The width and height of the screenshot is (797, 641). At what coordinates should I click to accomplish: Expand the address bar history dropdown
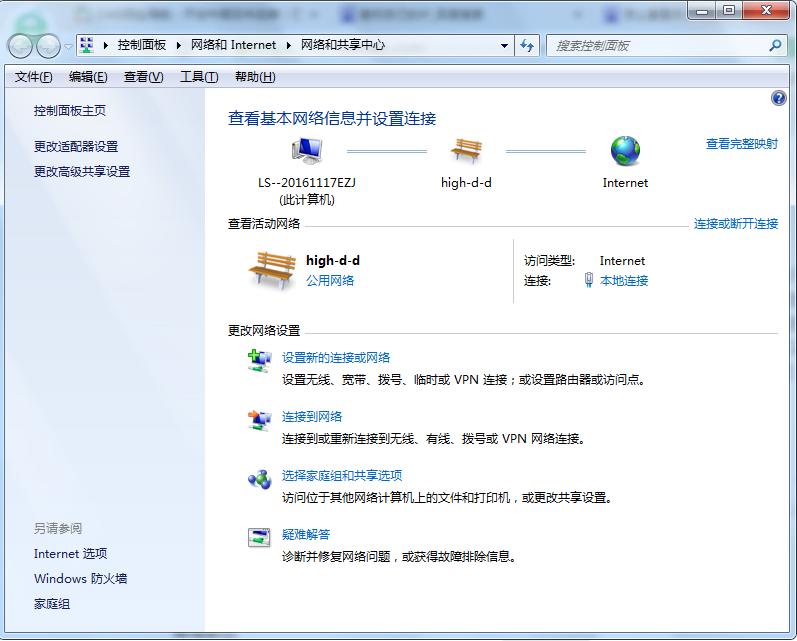coord(504,45)
